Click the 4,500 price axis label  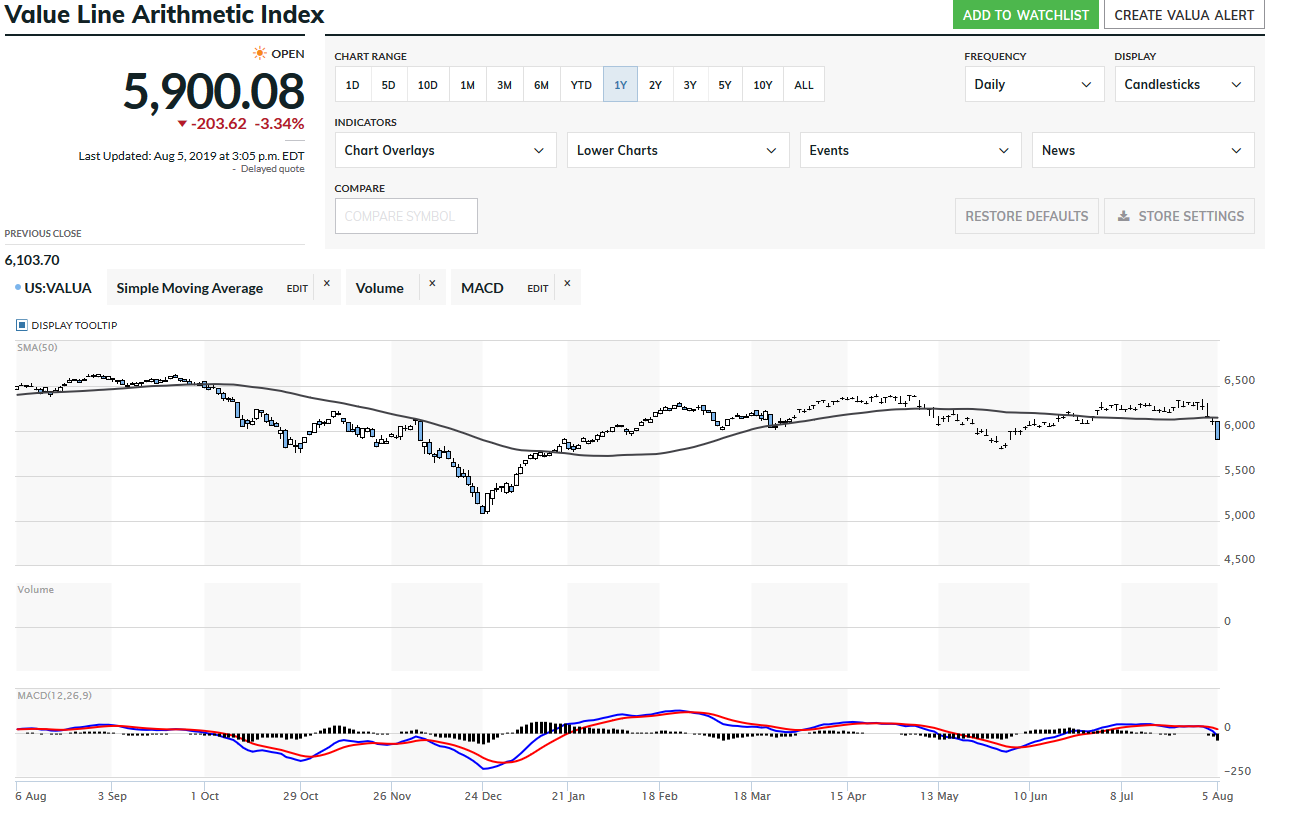coord(1240,560)
